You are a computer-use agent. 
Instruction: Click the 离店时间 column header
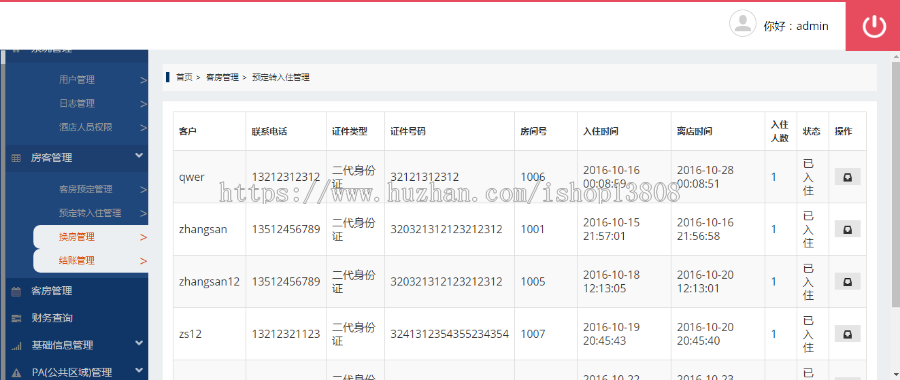tap(695, 131)
